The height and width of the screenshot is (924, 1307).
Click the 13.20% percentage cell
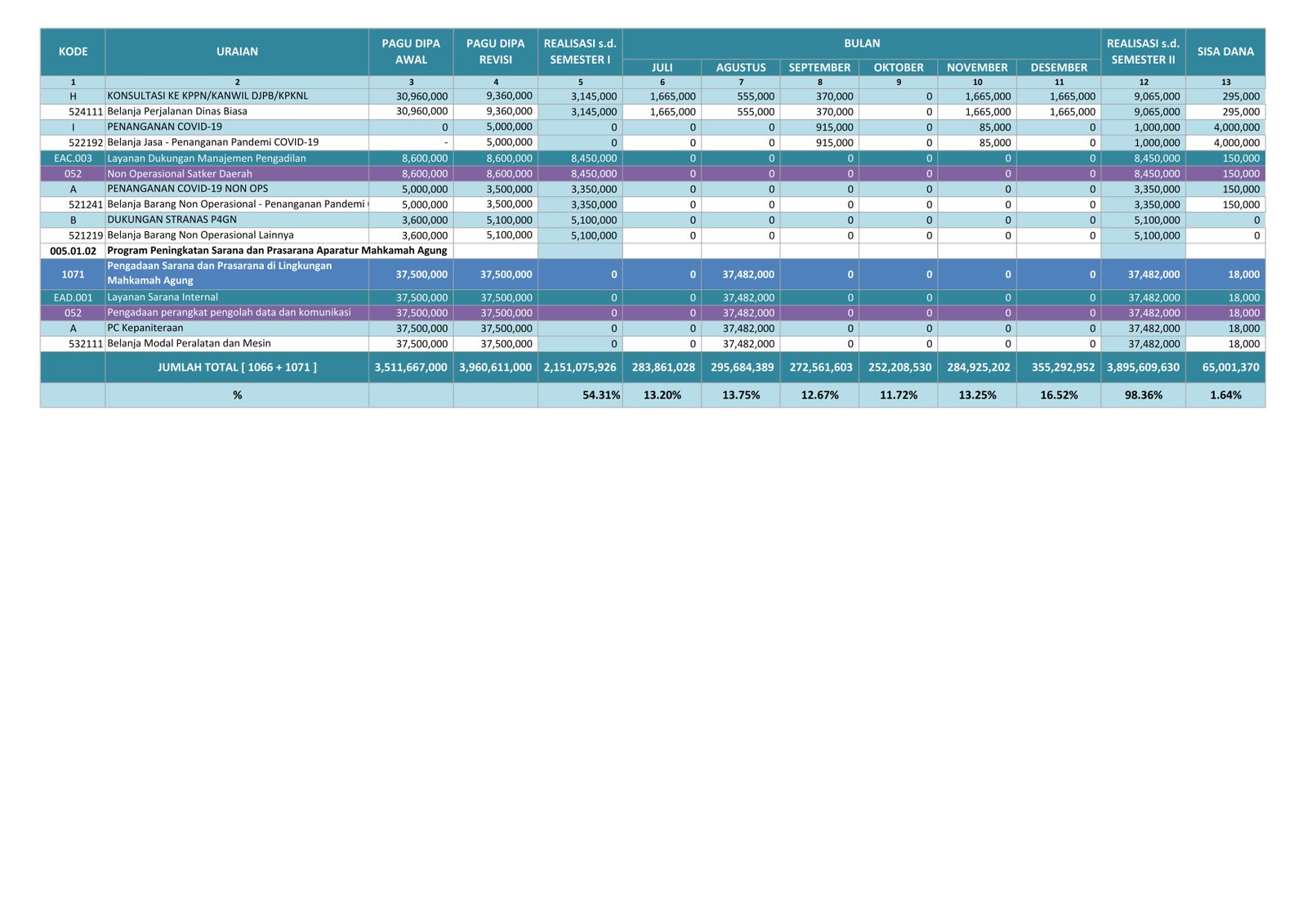662,395
